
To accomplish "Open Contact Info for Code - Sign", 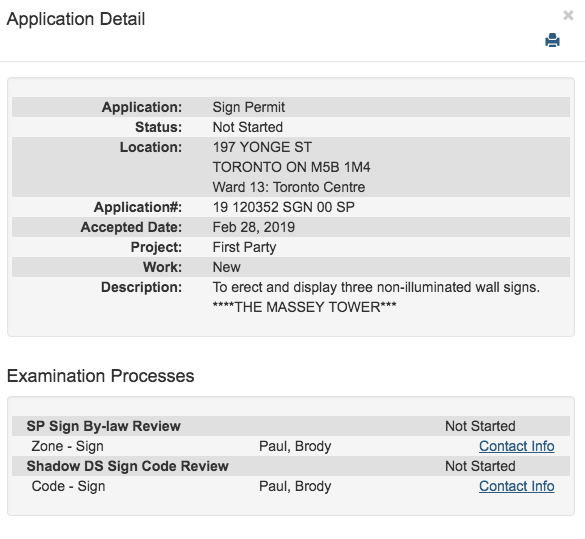I will 516,486.
